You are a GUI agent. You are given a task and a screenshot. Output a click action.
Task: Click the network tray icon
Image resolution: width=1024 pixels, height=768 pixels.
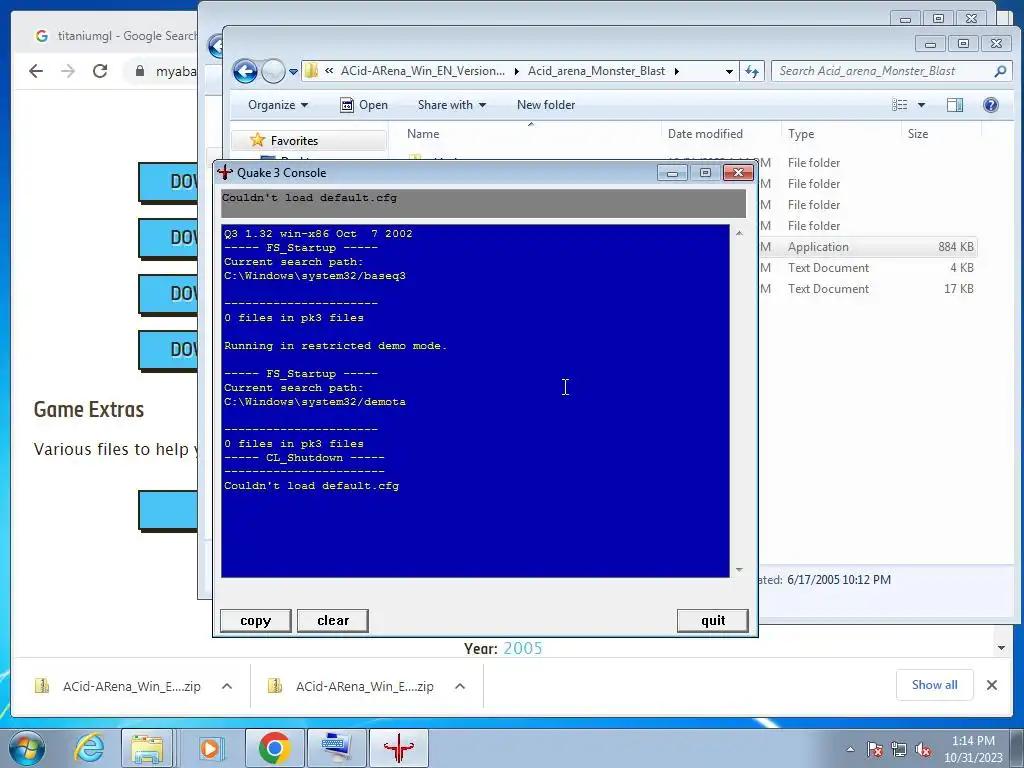click(x=899, y=749)
